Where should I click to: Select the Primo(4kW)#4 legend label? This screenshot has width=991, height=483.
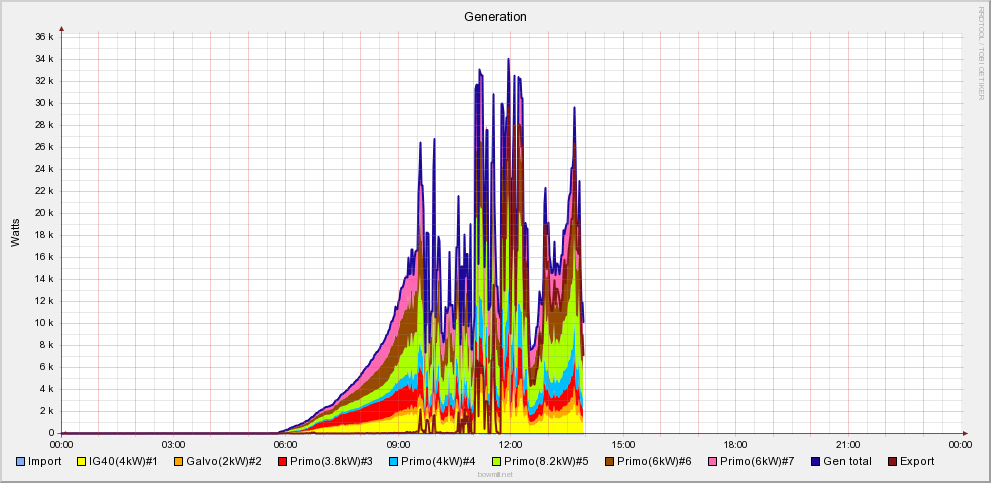click(x=436, y=462)
